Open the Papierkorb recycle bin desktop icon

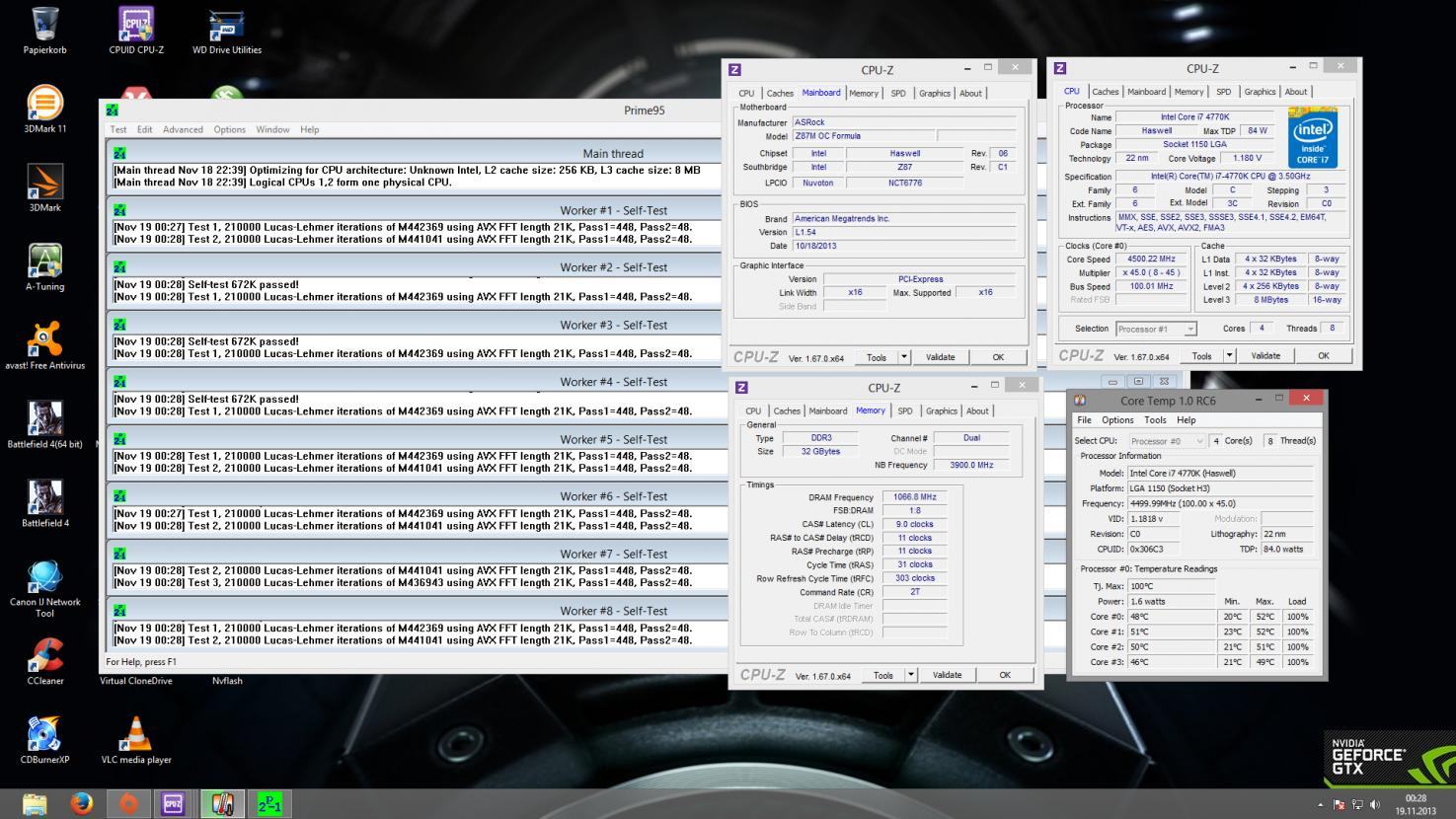point(44,30)
